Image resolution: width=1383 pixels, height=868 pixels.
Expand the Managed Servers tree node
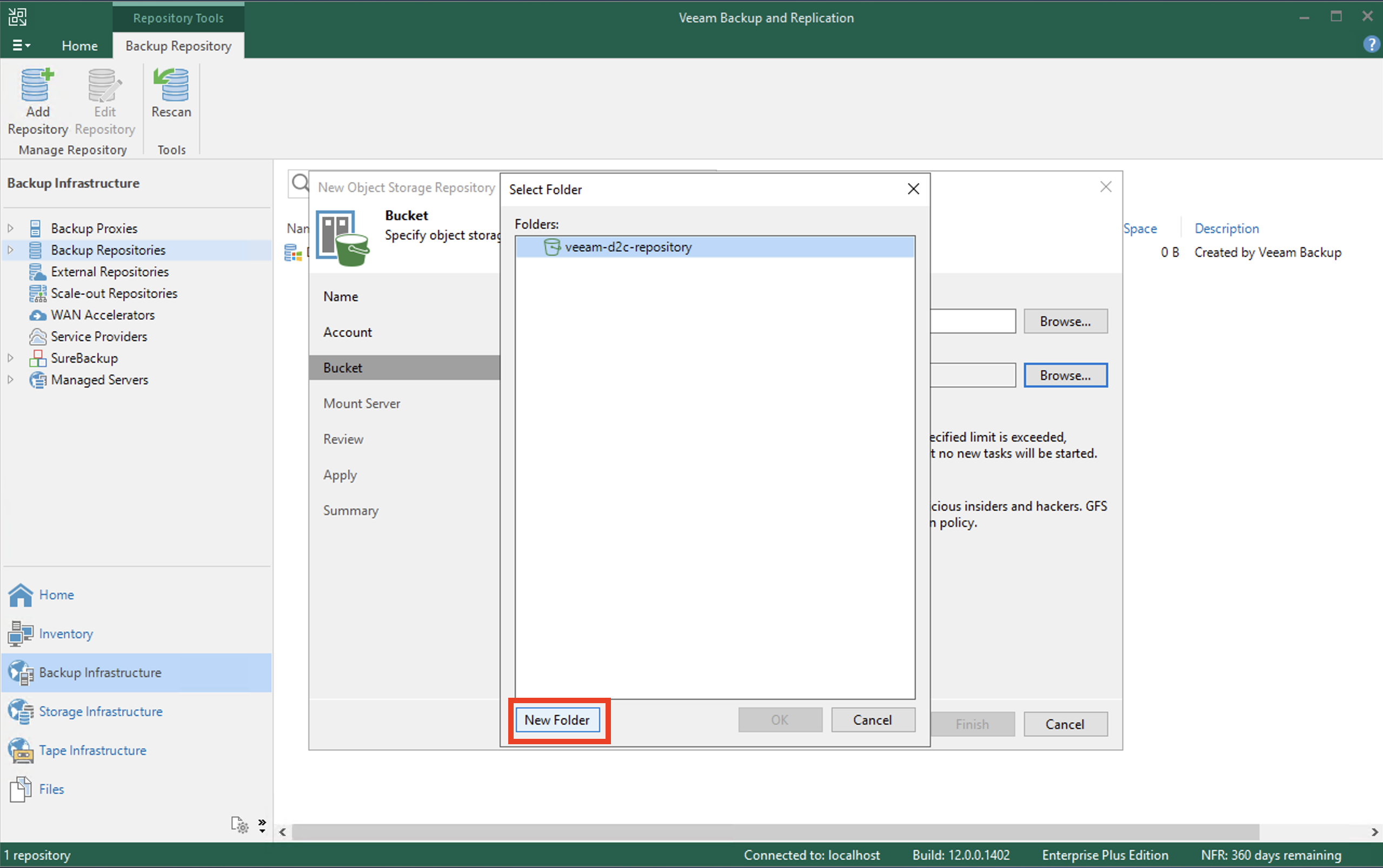(x=10, y=379)
